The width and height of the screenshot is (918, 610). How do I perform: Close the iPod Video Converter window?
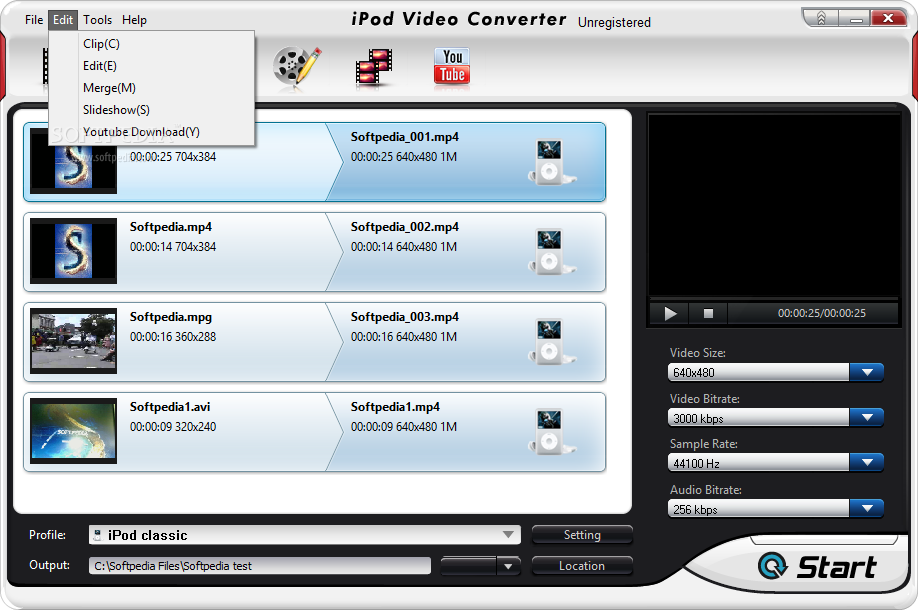pos(889,18)
